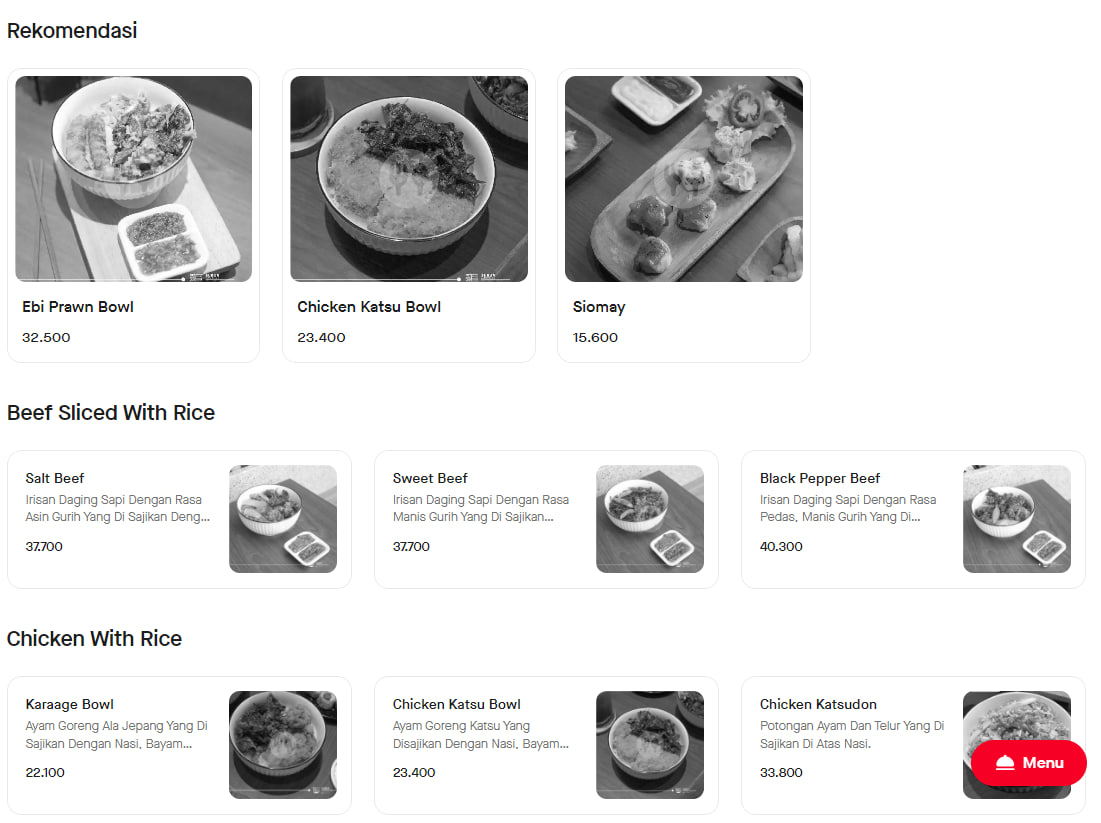View the Siomay dish photo
This screenshot has width=1101, height=823.
pos(683,179)
